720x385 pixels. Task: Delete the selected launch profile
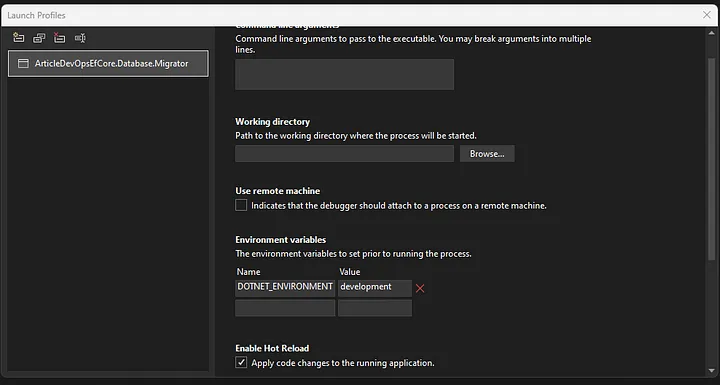pyautogui.click(x=59, y=38)
